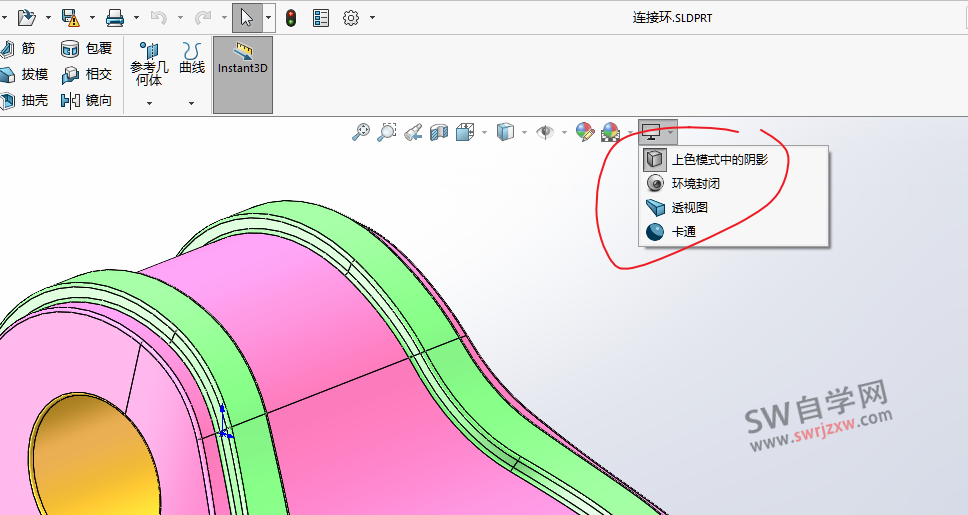Select the Shell (抽壳) feature tool
This screenshot has height=515, width=968.
[24, 100]
